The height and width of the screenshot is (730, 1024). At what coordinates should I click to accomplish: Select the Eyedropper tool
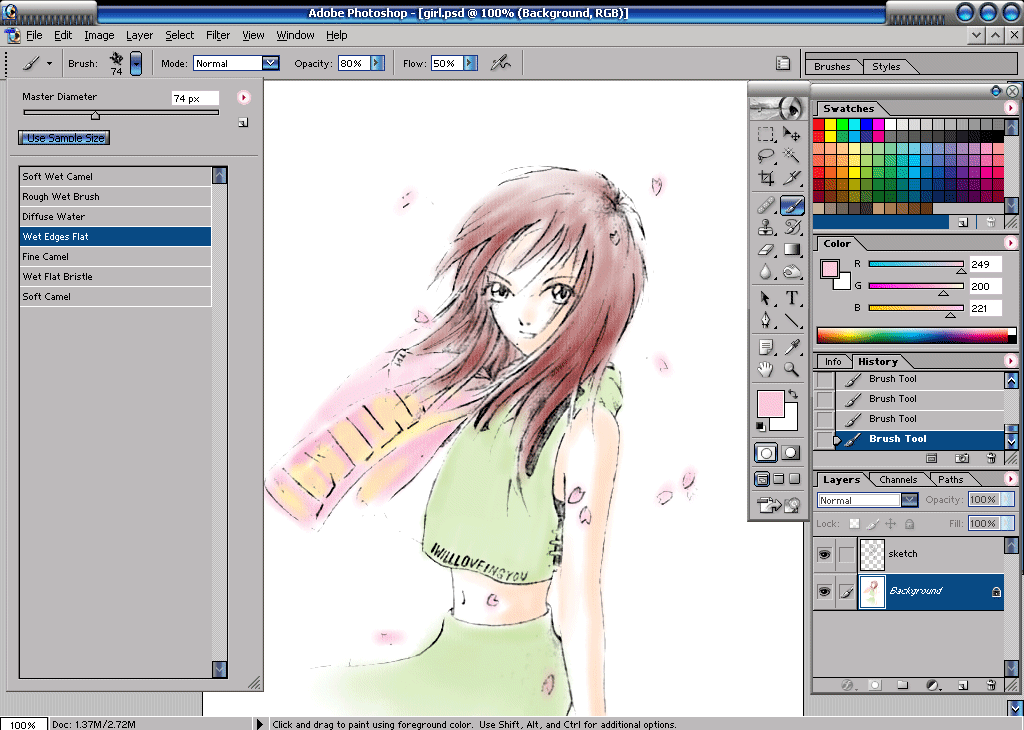click(792, 347)
